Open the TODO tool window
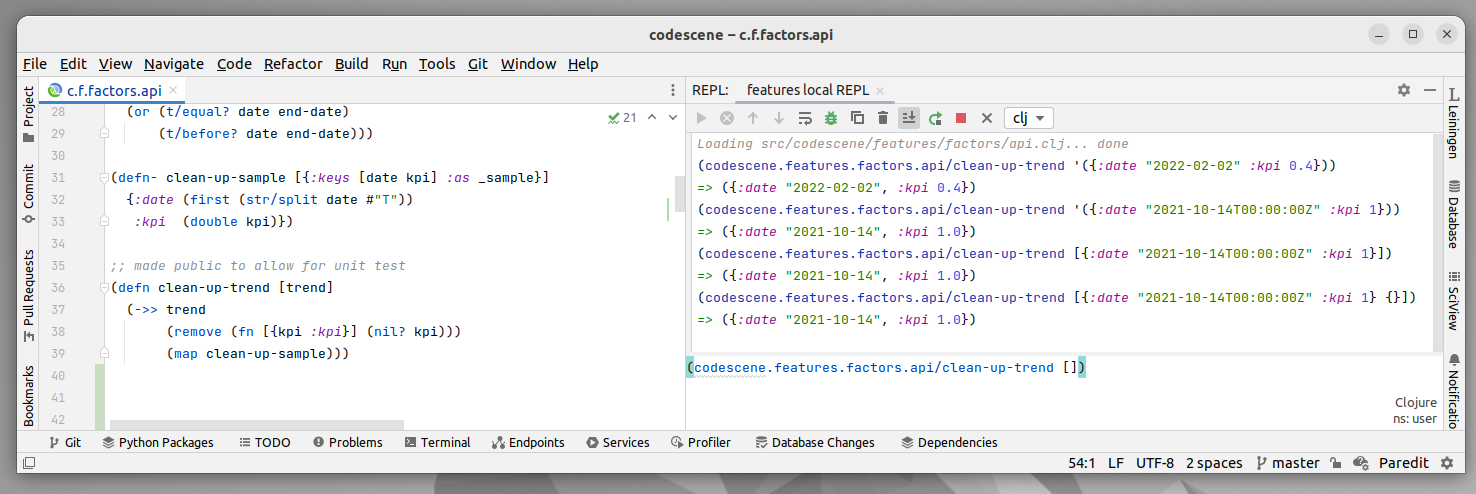This screenshot has width=1476, height=494. (x=264, y=442)
